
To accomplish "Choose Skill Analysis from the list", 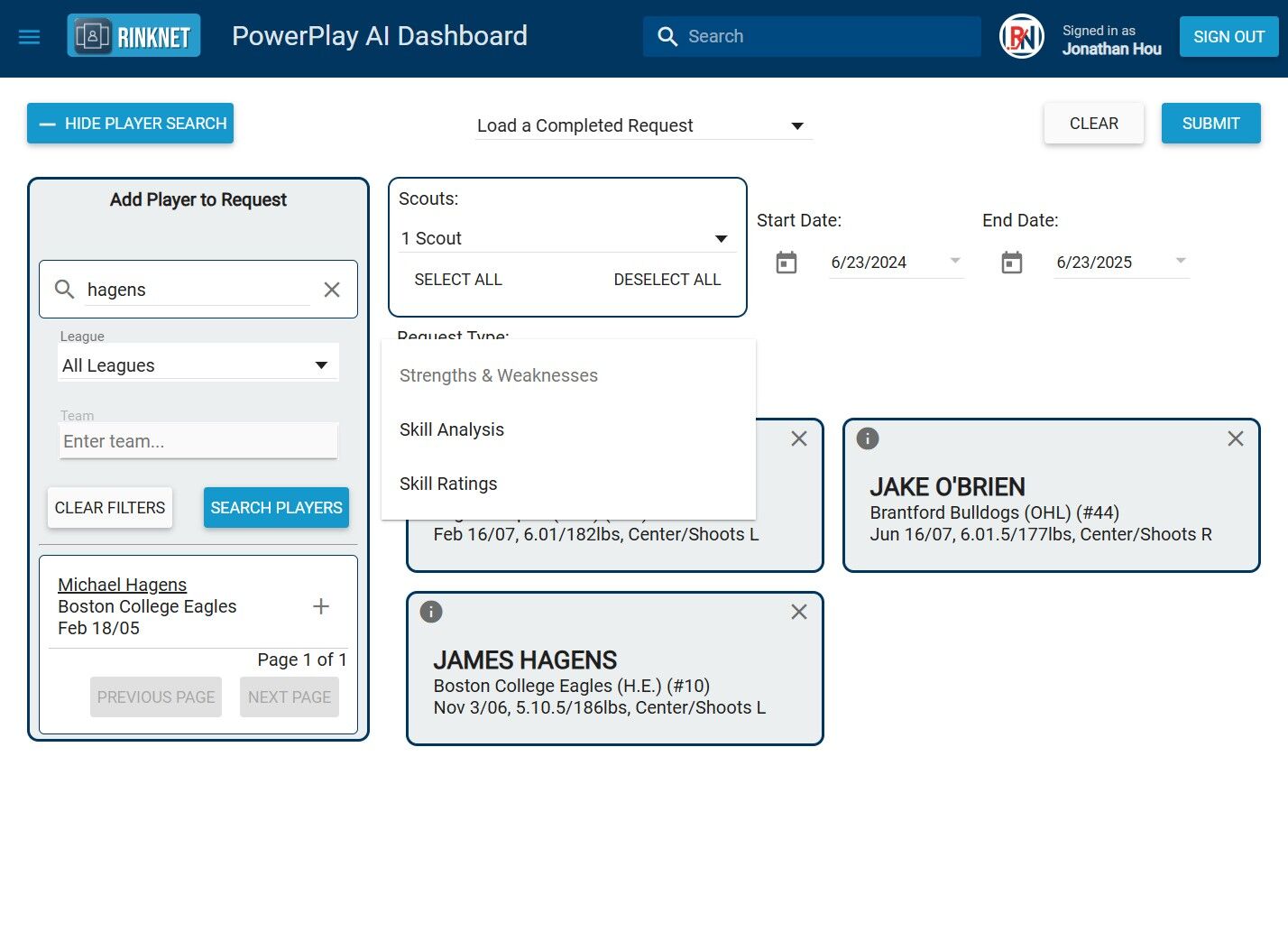I will 568,429.
